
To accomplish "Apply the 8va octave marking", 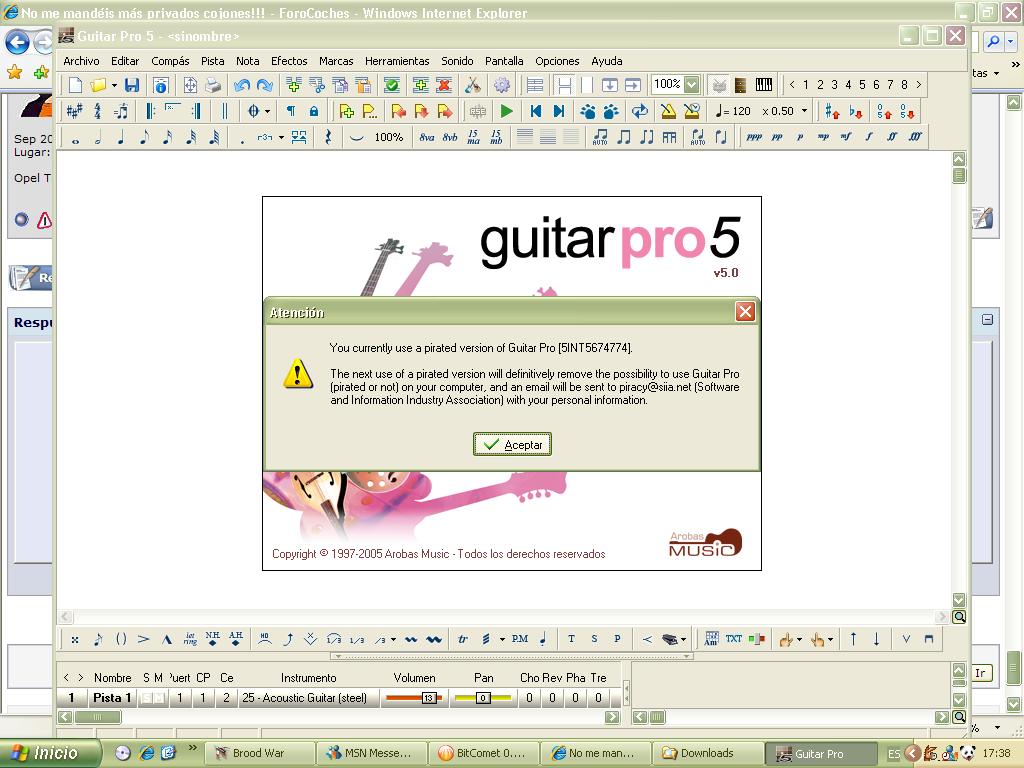I will 426,138.
